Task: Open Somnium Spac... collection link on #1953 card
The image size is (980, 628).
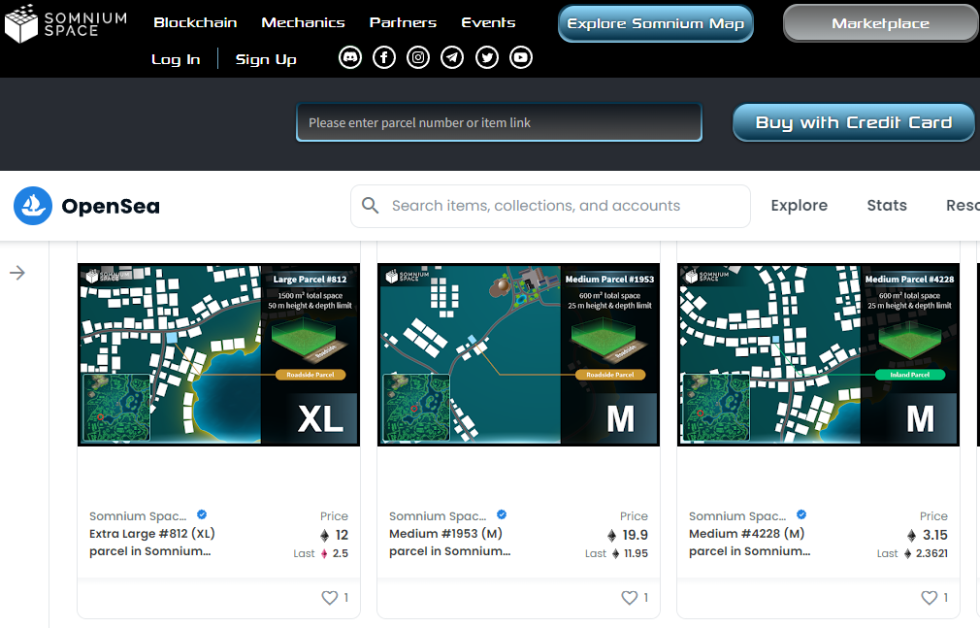Action: tap(438, 516)
